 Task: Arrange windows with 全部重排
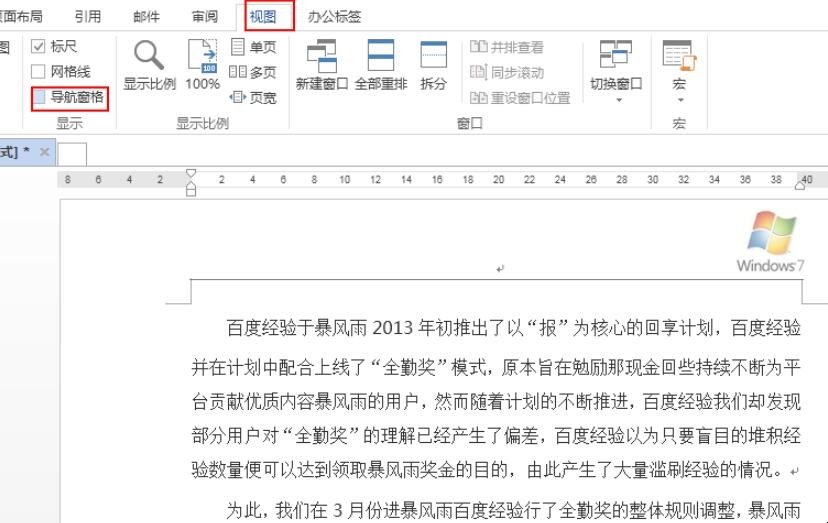tap(381, 64)
